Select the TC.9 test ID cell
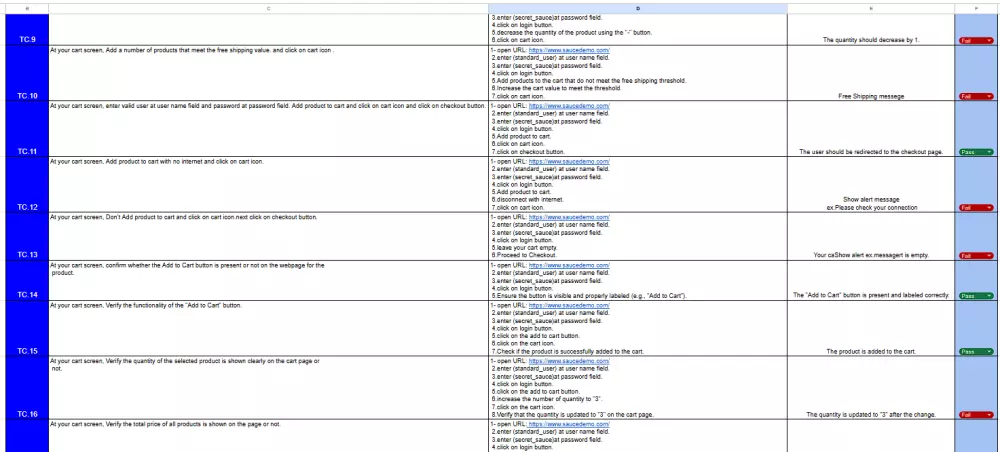This screenshot has height=452, width=1000. (x=27, y=29)
